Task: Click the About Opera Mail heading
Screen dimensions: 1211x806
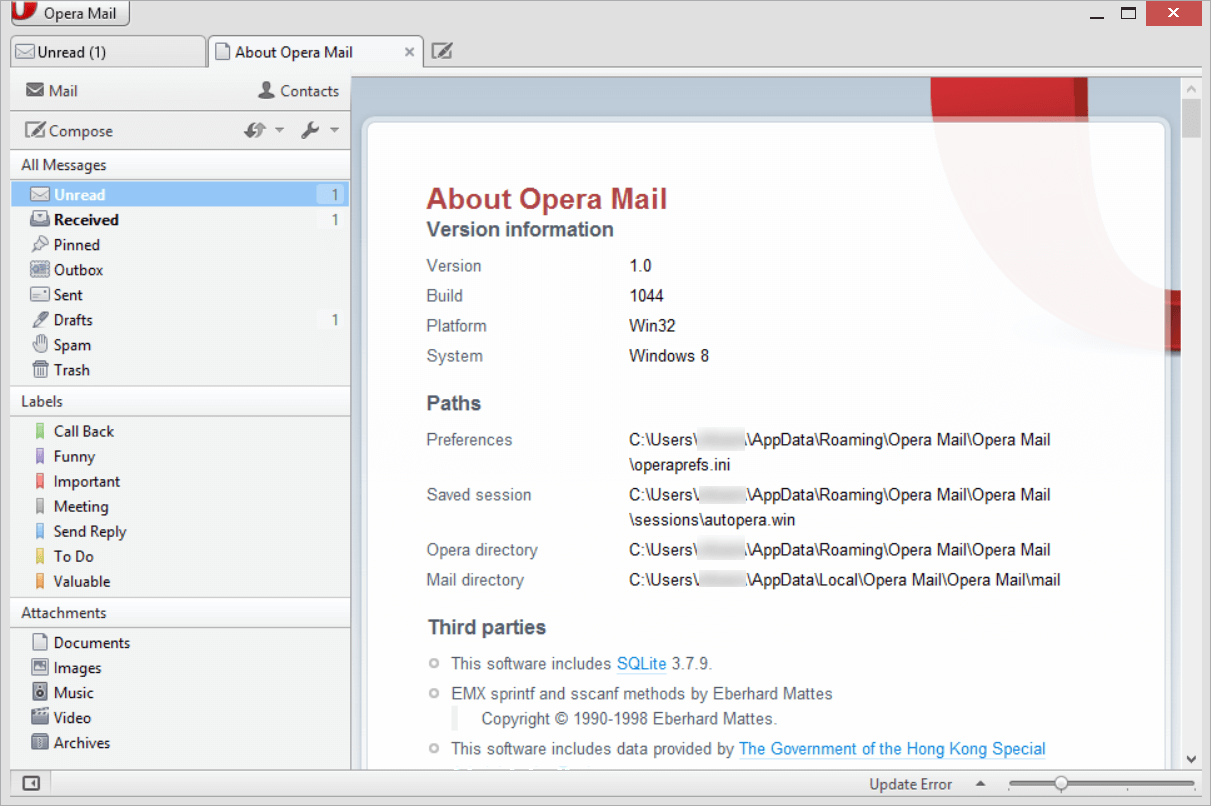Action: point(547,199)
